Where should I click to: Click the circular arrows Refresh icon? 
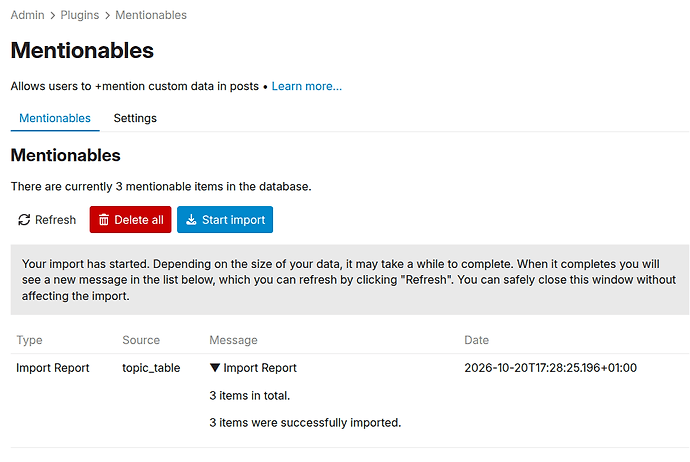tap(24, 220)
